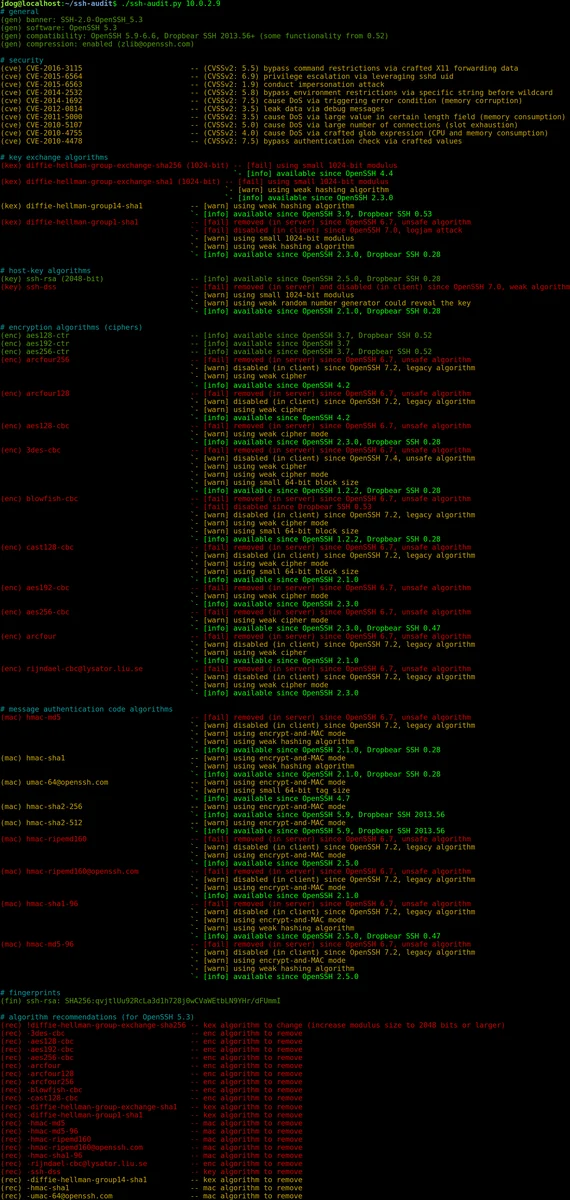
Task: Click the '(enc) cast128-cbc' entry
Action: click(37, 547)
